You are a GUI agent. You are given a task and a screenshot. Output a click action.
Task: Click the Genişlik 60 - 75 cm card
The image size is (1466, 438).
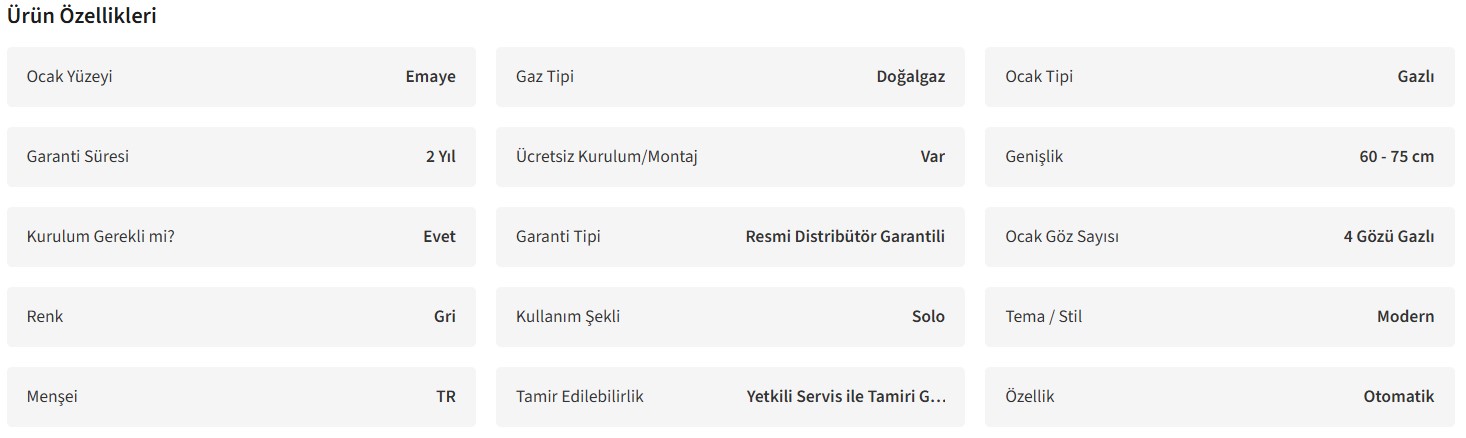[x=1219, y=157]
